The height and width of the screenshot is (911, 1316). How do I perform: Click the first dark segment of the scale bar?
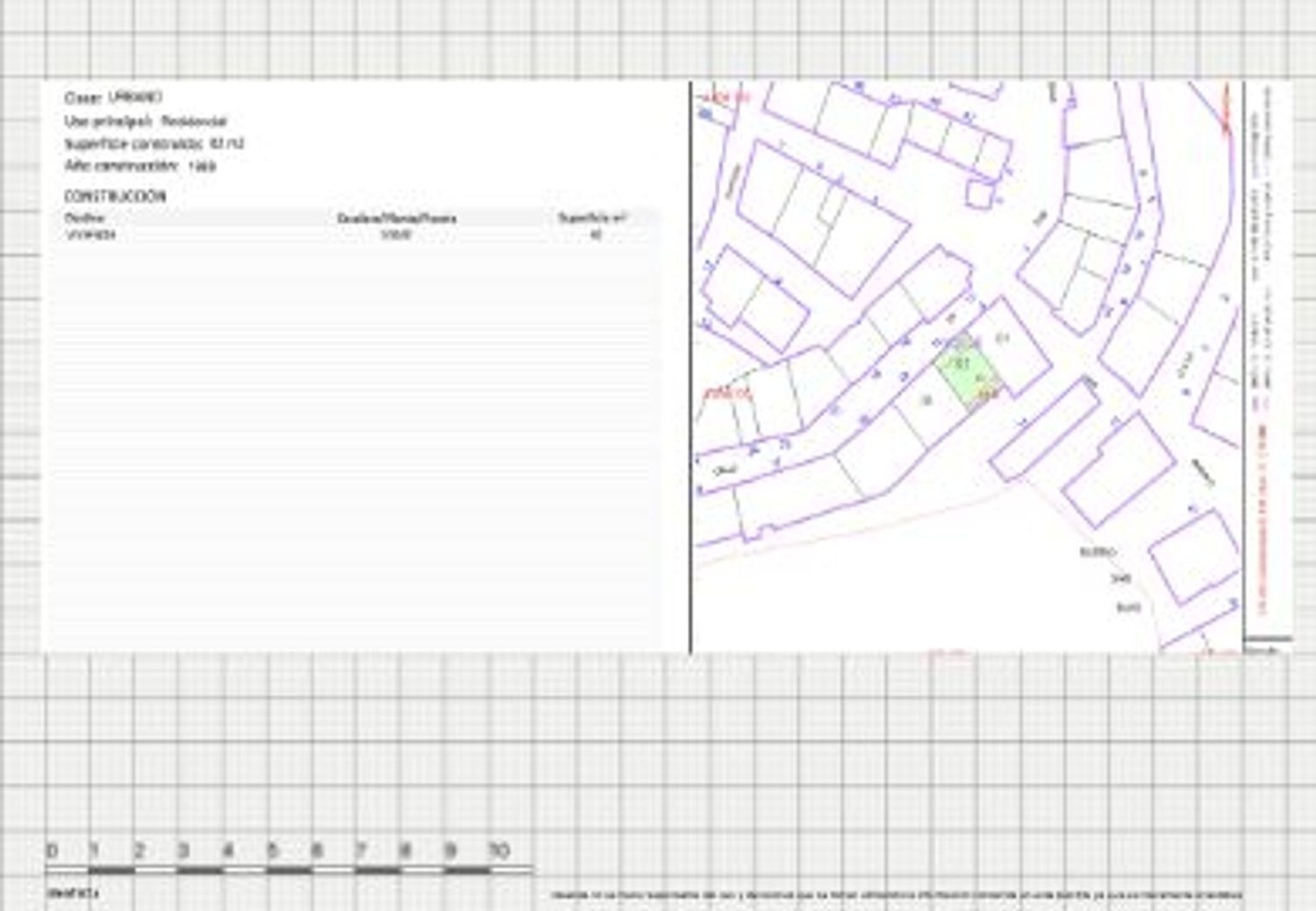click(111, 871)
